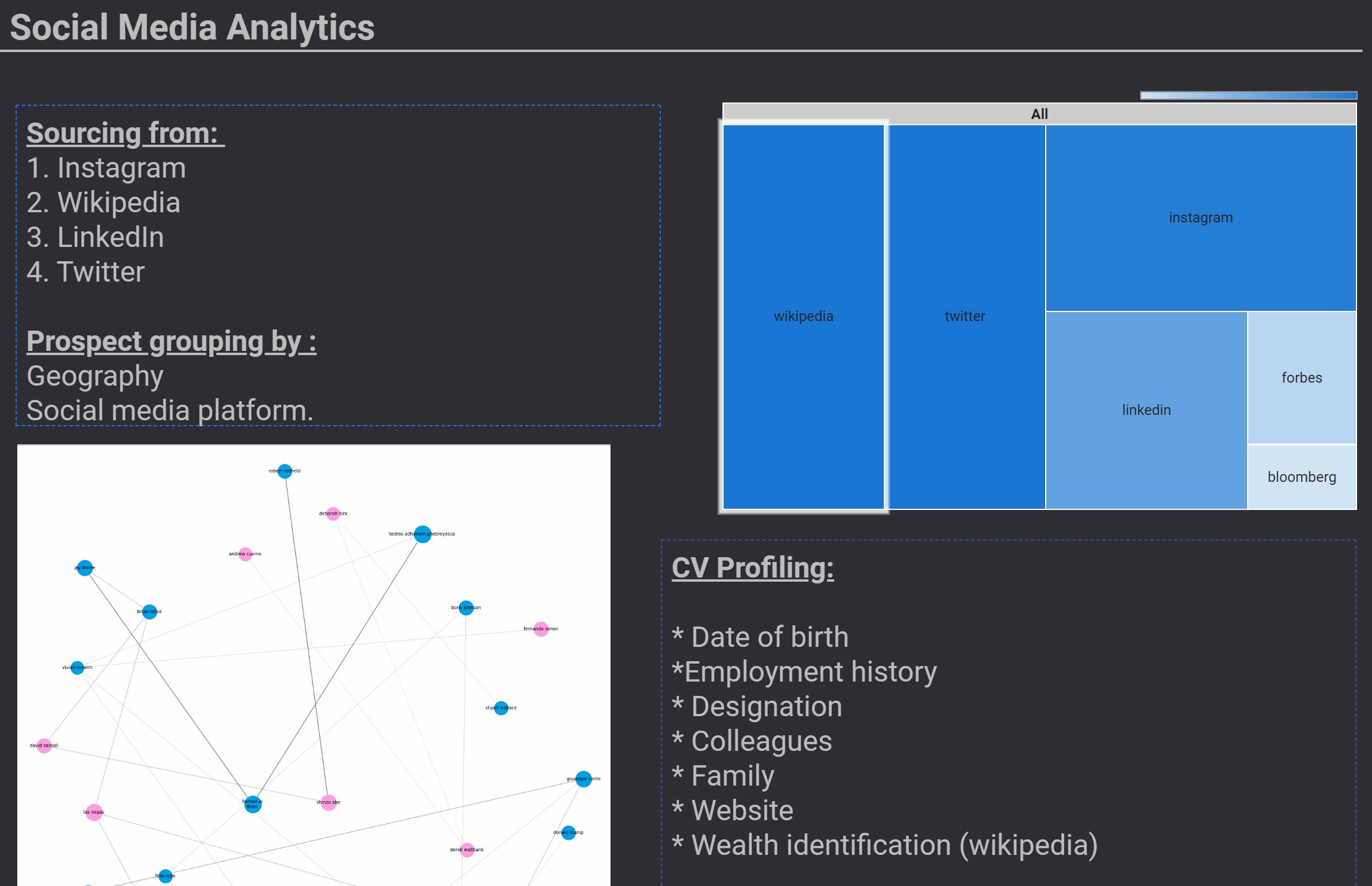Select the shinzo abe pink node

pyautogui.click(x=329, y=803)
